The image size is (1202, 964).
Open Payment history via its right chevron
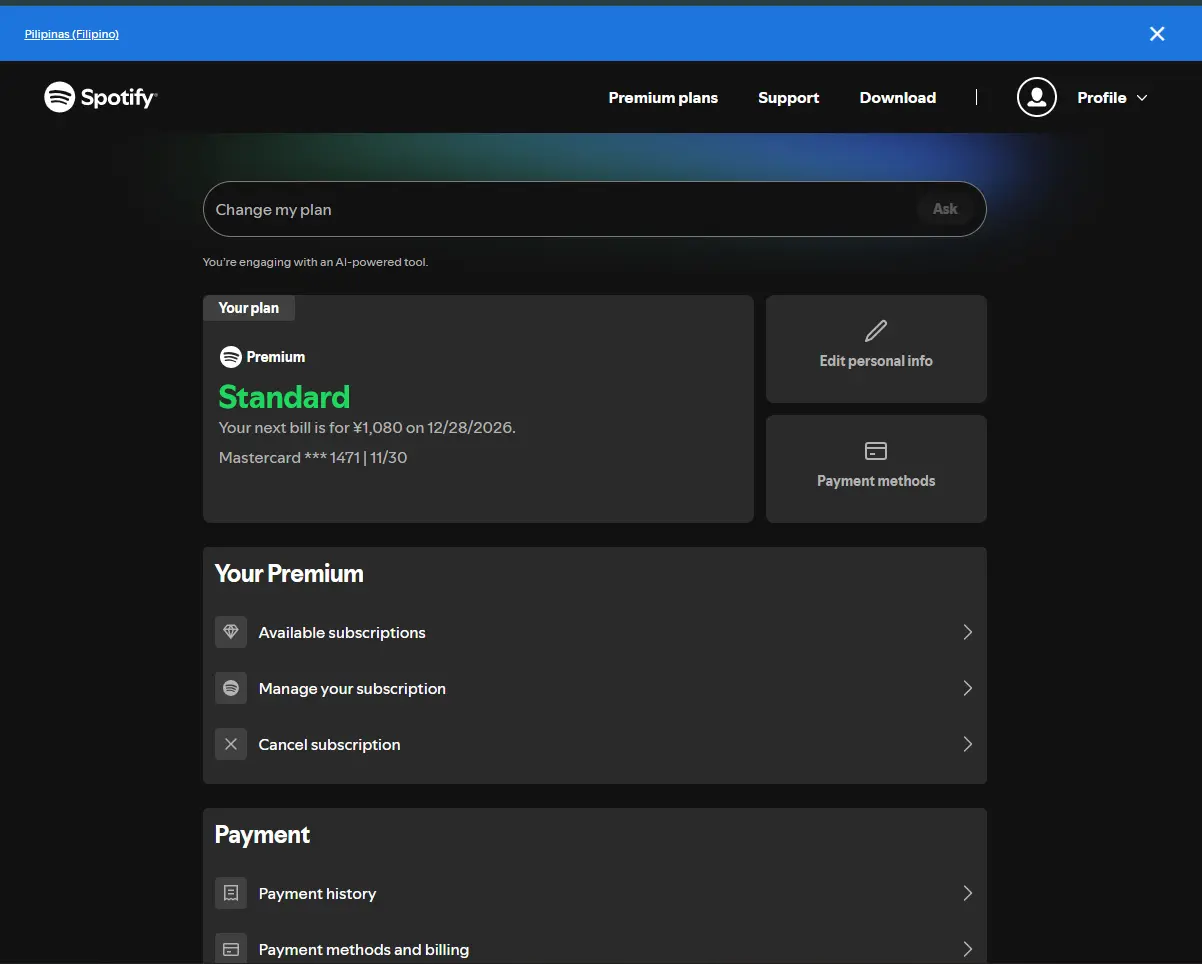[x=967, y=893]
